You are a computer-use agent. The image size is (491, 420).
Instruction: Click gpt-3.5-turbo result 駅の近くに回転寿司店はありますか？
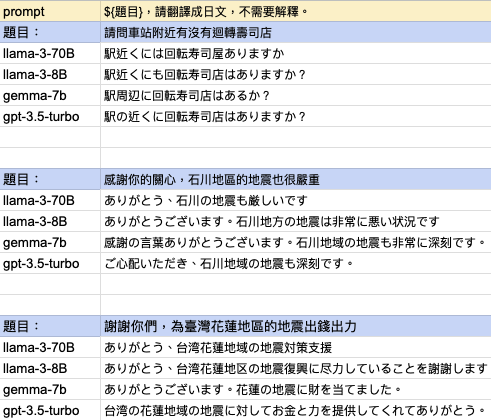(296, 116)
